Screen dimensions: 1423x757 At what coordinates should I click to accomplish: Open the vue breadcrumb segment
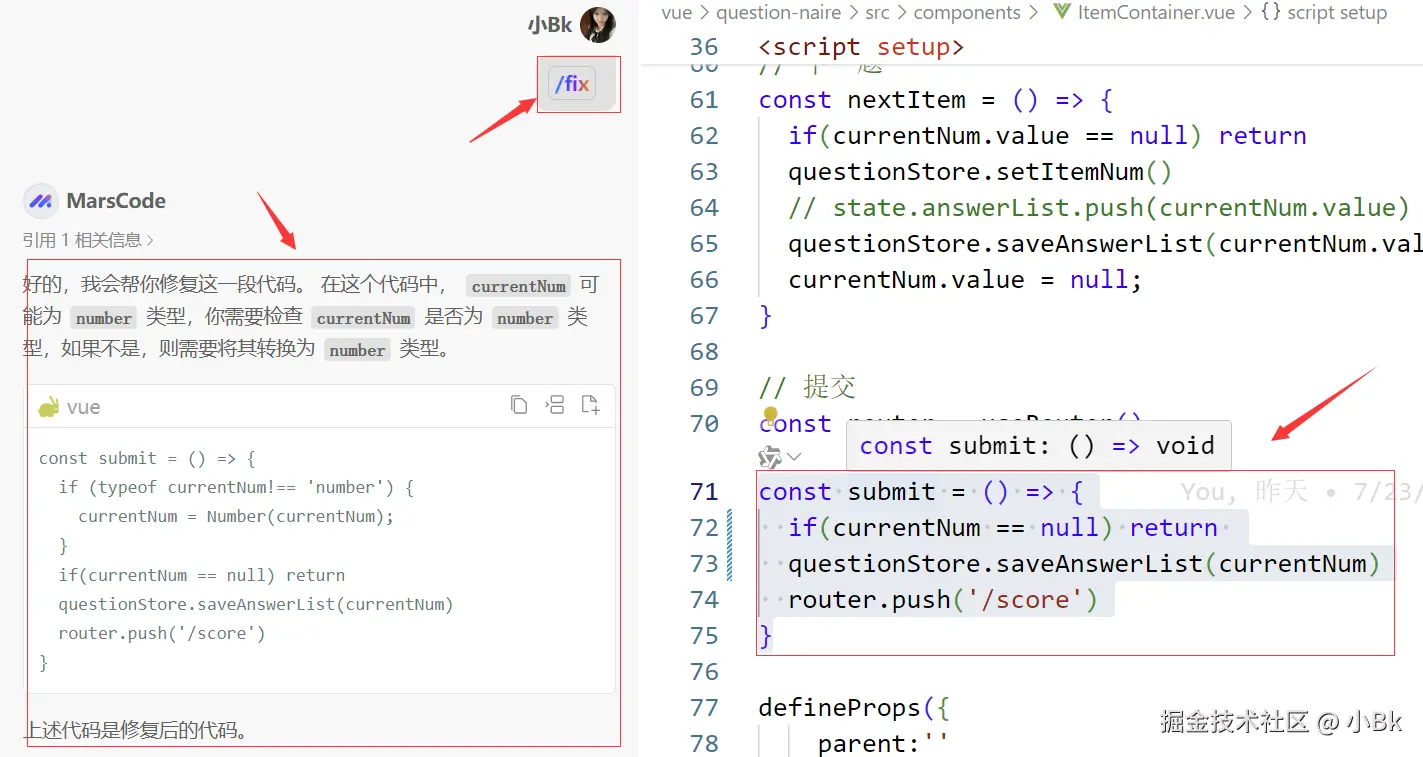(x=677, y=13)
